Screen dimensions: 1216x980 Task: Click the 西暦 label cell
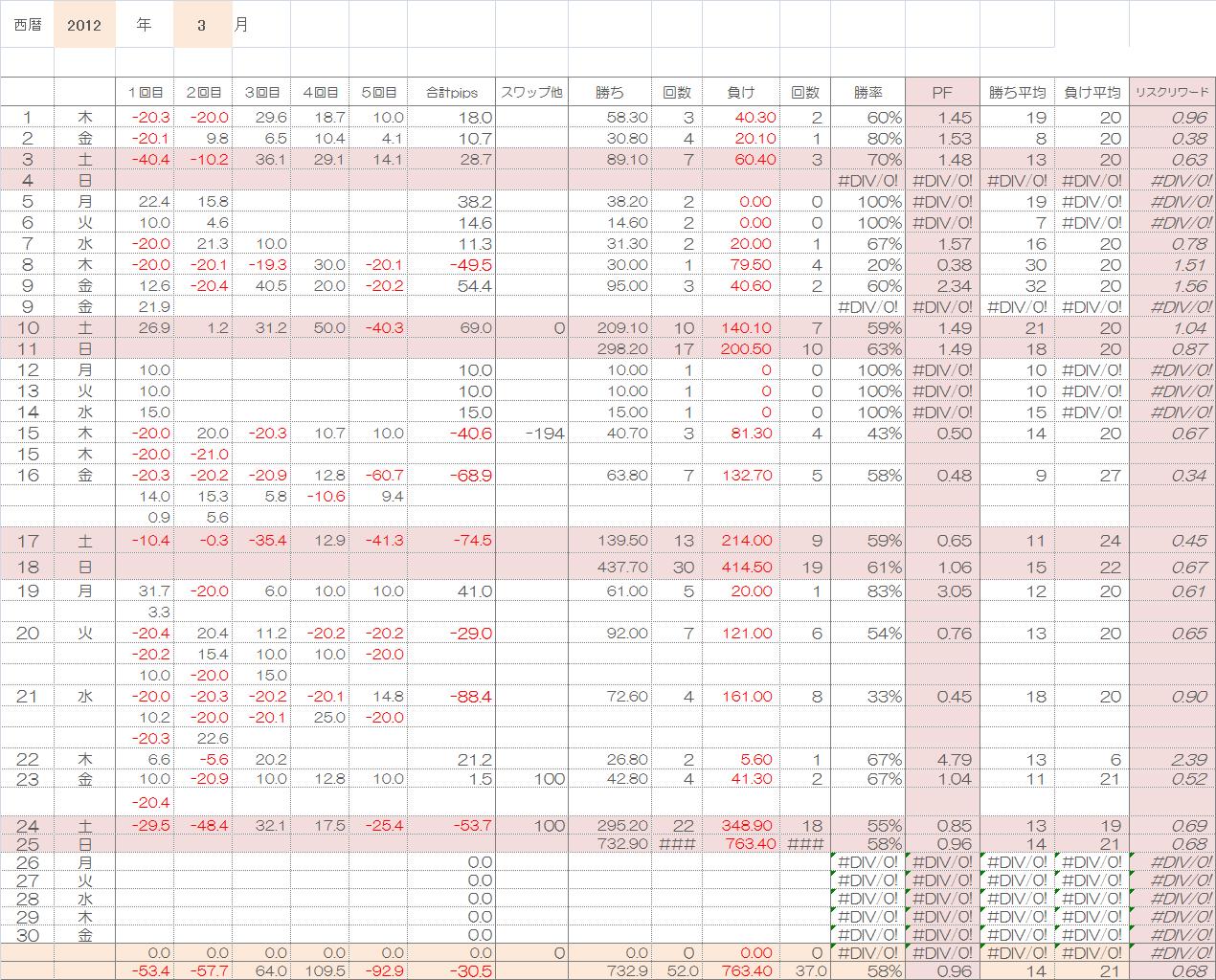pyautogui.click(x=28, y=24)
